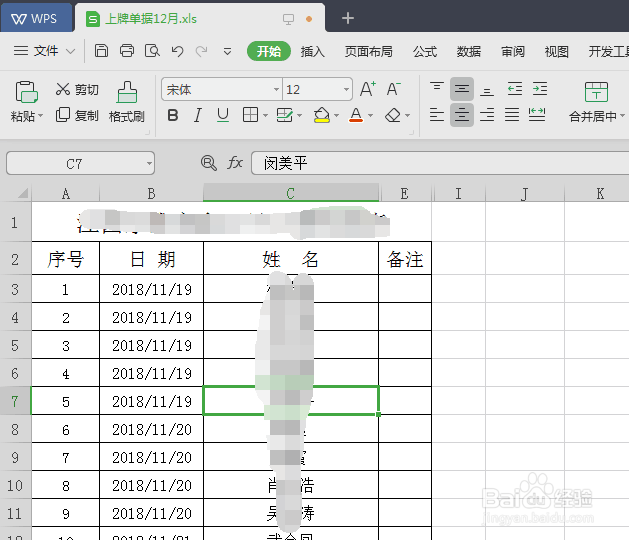
Task: Apply the red font color
Action: 356,115
